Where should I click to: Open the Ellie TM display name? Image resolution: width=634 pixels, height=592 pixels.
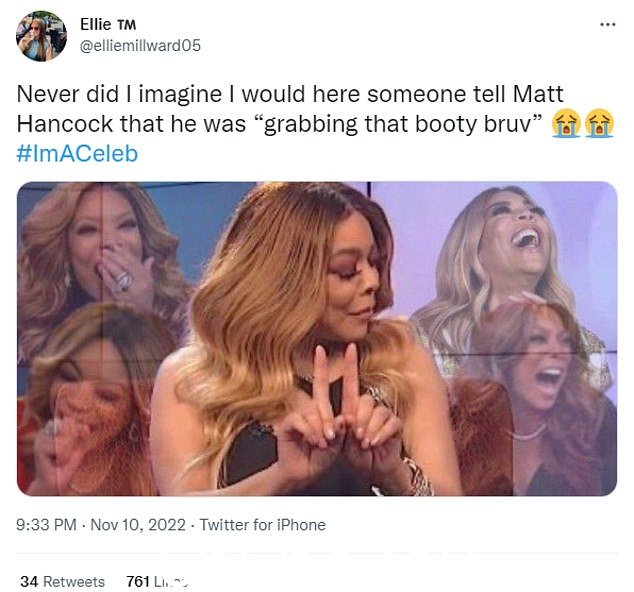[x=108, y=24]
